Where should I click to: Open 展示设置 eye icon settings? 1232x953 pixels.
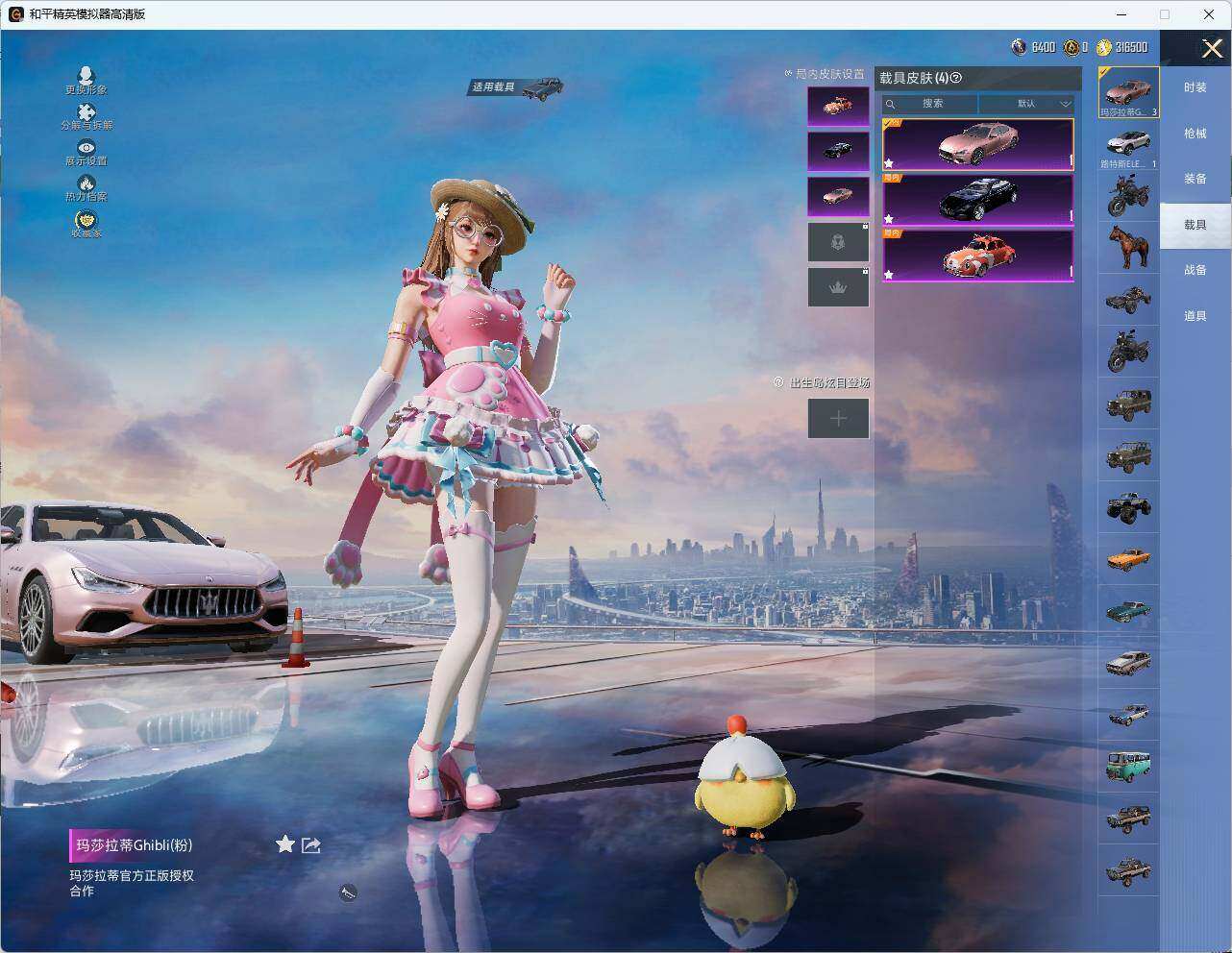[x=86, y=147]
